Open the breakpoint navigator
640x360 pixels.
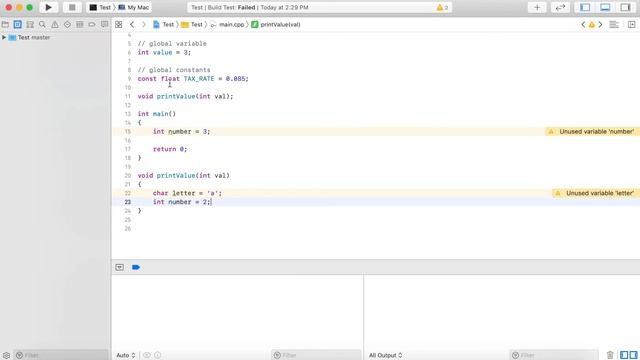pos(92,24)
